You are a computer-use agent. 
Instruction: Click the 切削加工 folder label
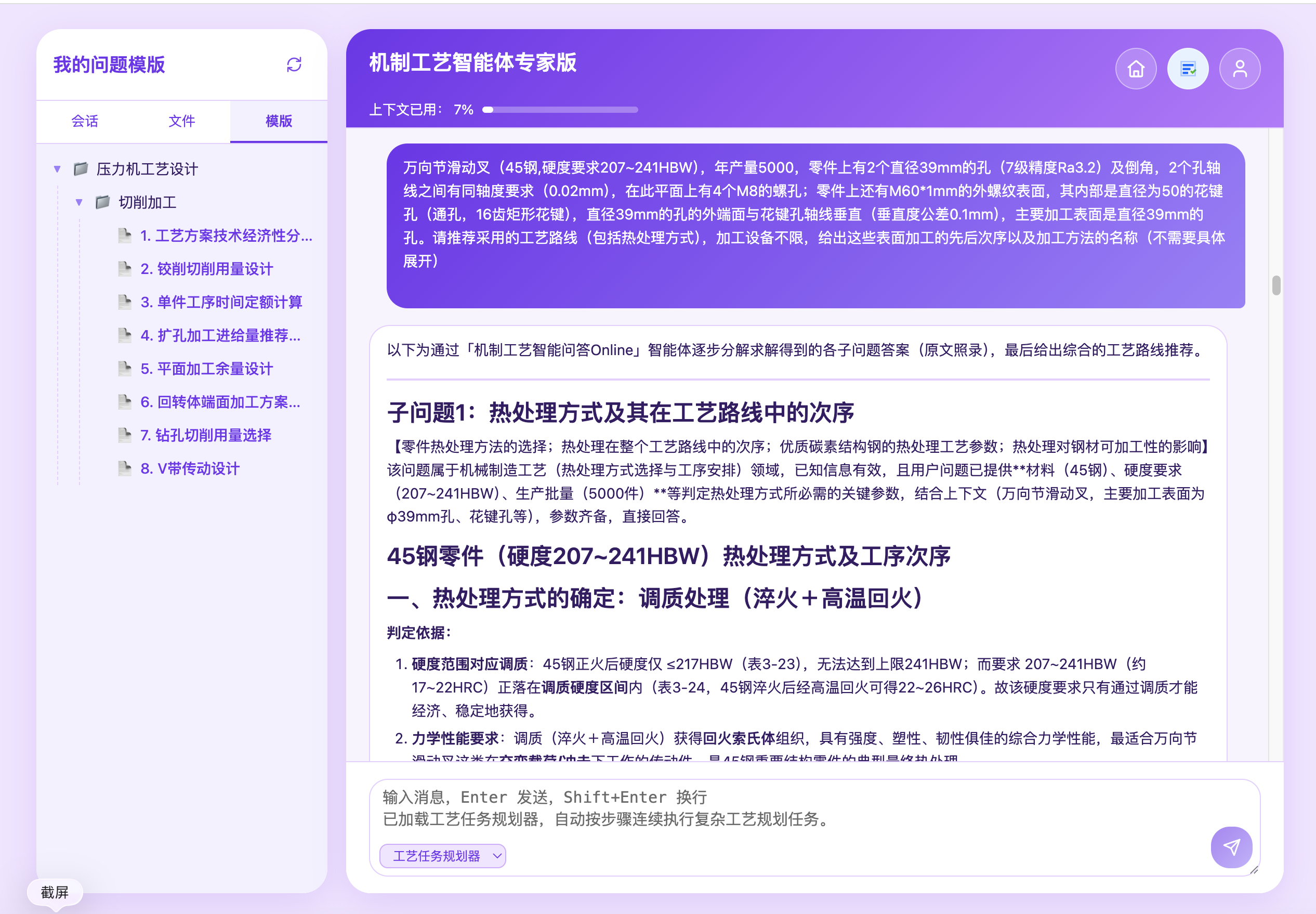tap(148, 202)
